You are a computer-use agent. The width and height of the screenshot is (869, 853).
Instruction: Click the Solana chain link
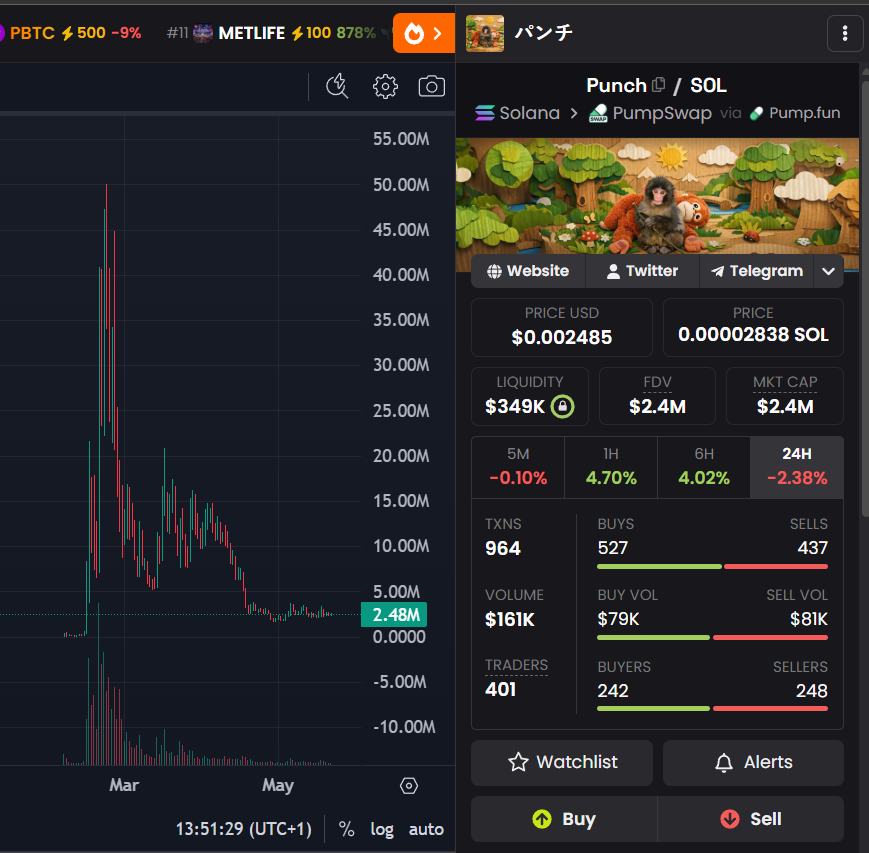coord(518,113)
